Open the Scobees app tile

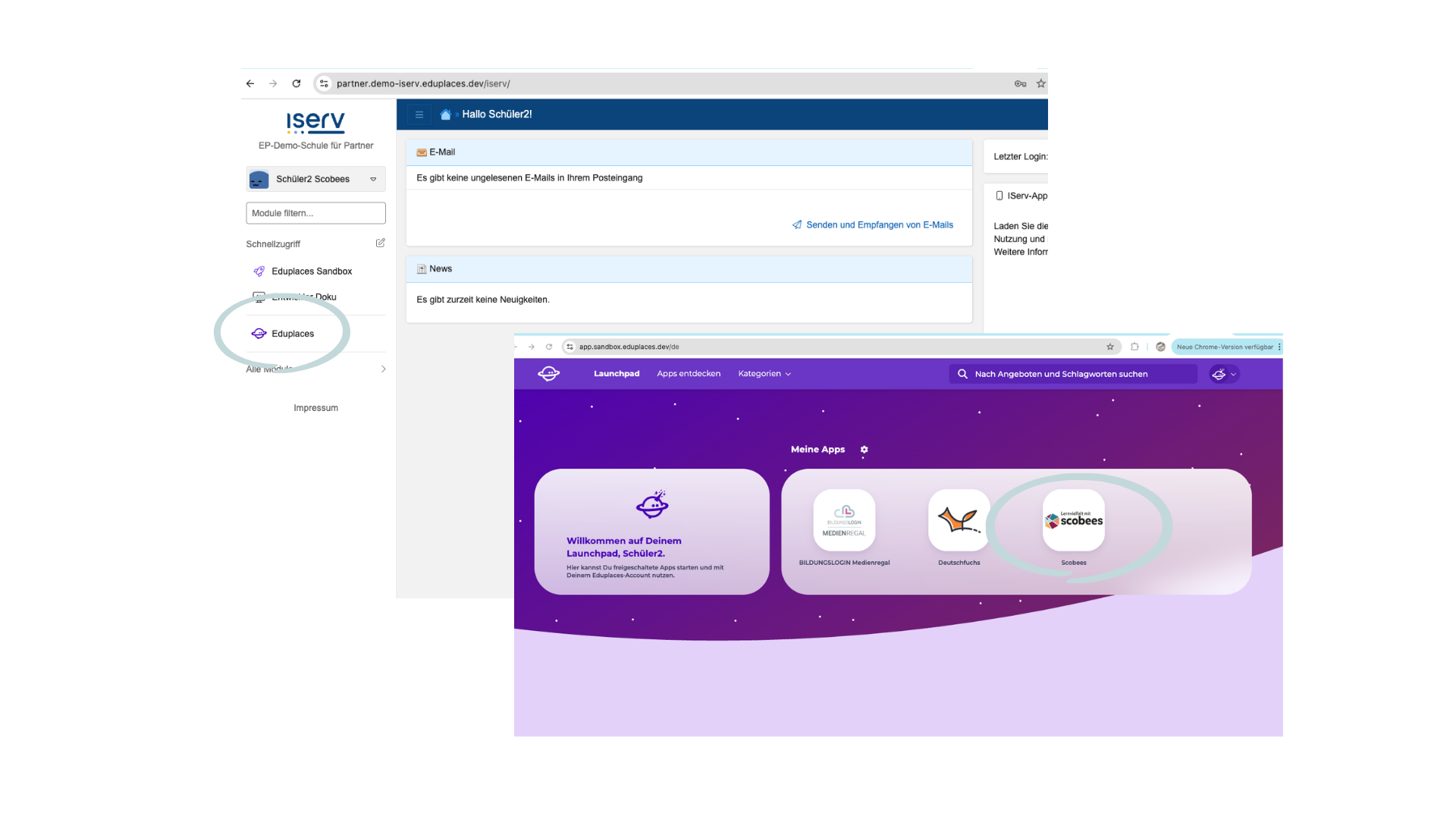(1073, 520)
